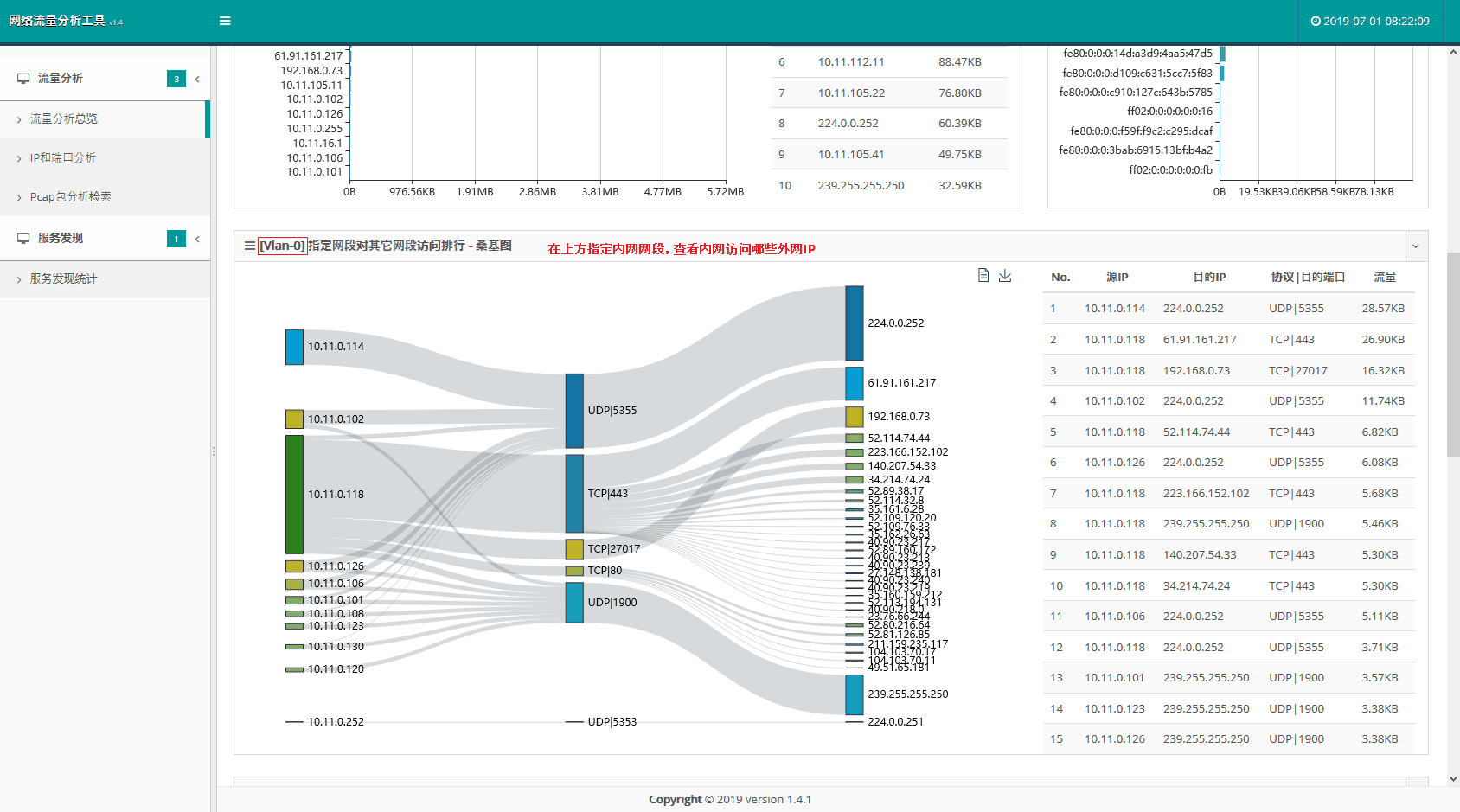The image size is (1460, 812).
Task: Click the green 10.11.0.118 Sankey node
Action: [x=294, y=494]
